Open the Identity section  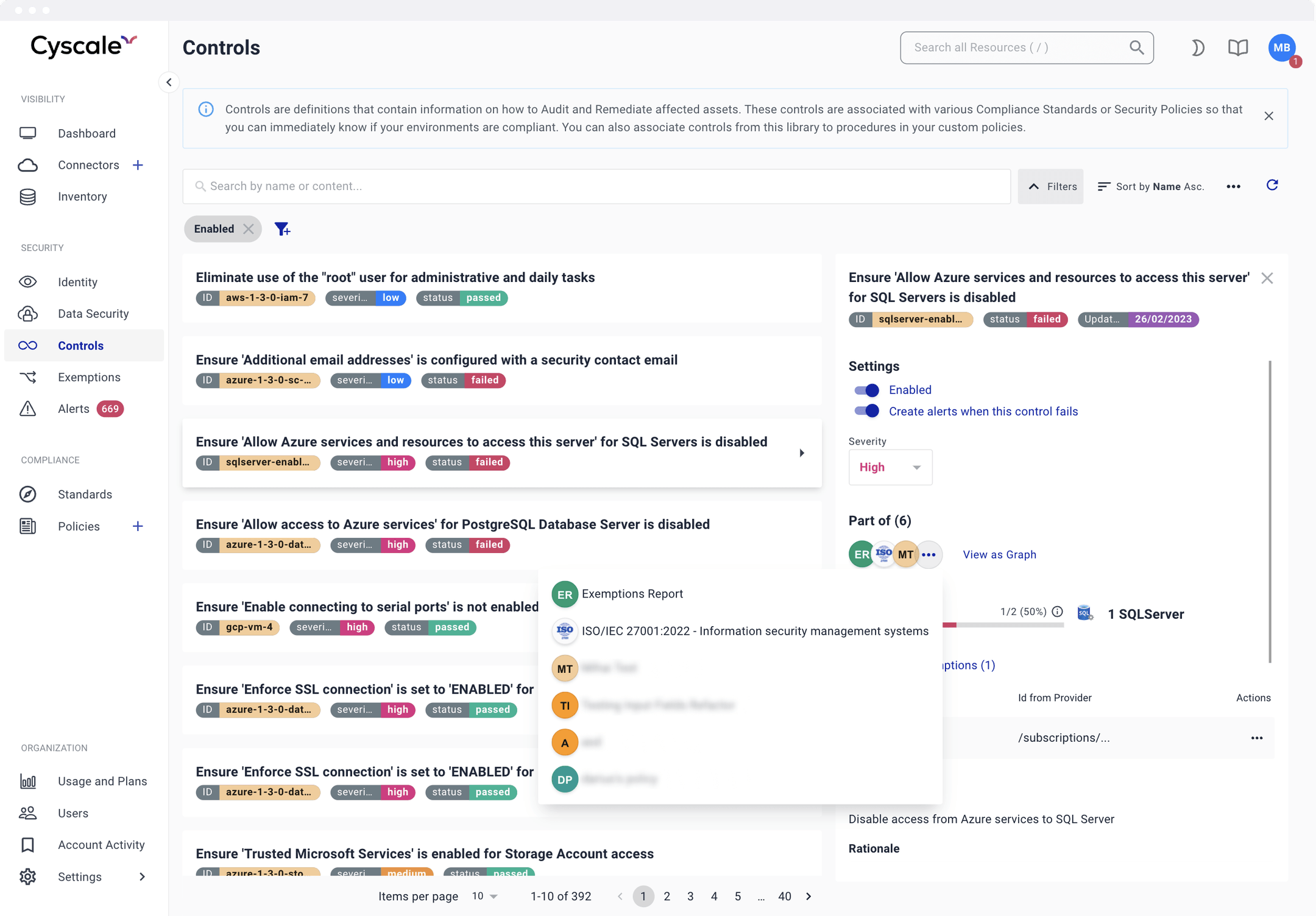tap(77, 281)
